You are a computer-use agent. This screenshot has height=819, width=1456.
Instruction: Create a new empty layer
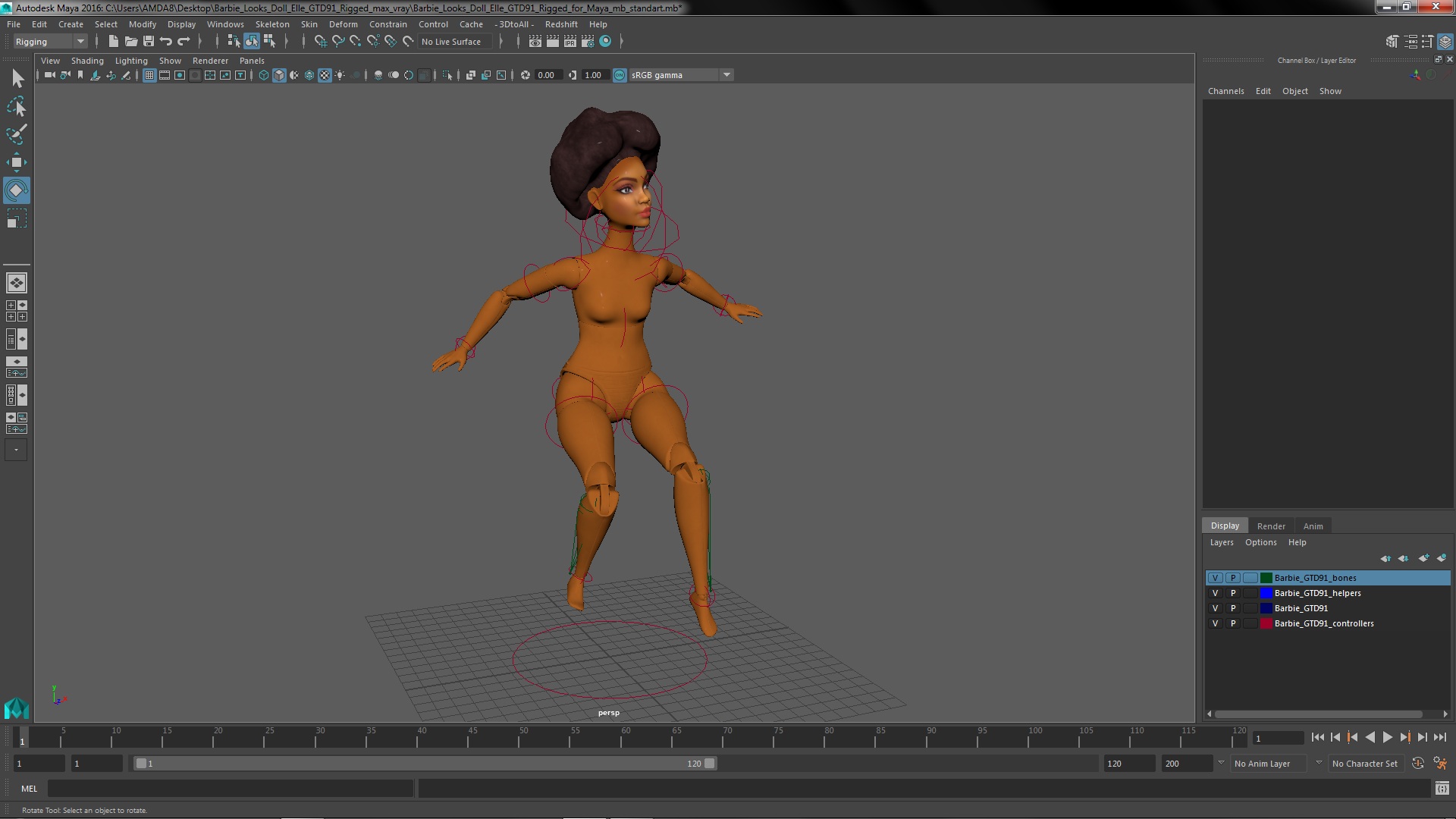[1423, 558]
